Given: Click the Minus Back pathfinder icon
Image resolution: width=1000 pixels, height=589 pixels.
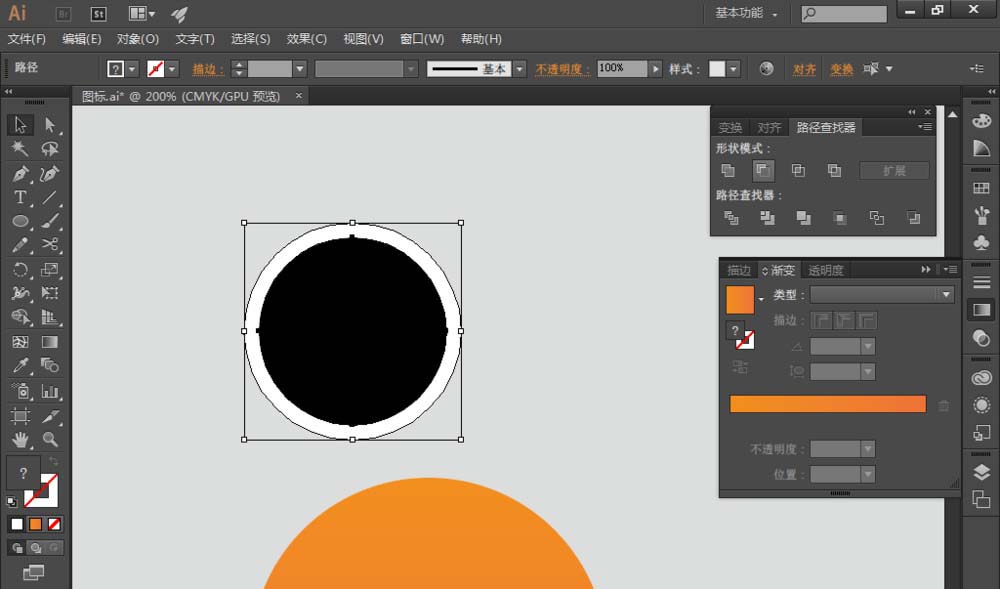Looking at the screenshot, I should pyautogui.click(x=913, y=218).
